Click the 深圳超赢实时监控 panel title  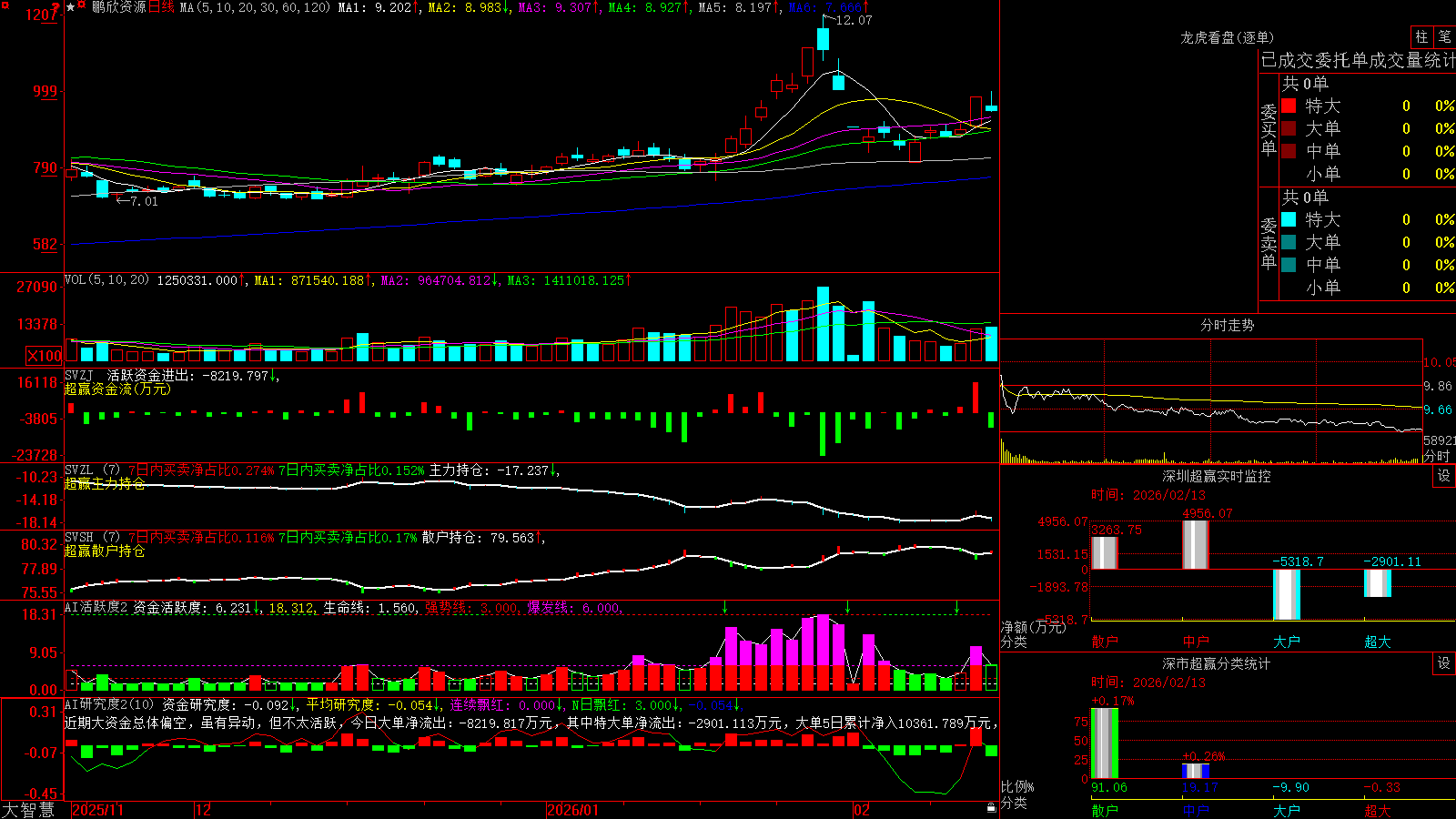tap(1217, 476)
